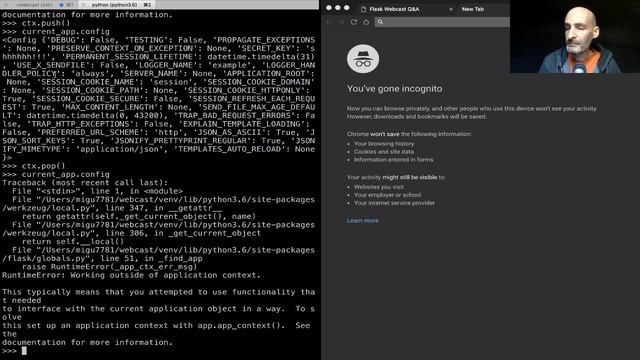This screenshot has height=360, width=640.
Task: Click "Your employer or school" bullet
Action: click(x=387, y=195)
